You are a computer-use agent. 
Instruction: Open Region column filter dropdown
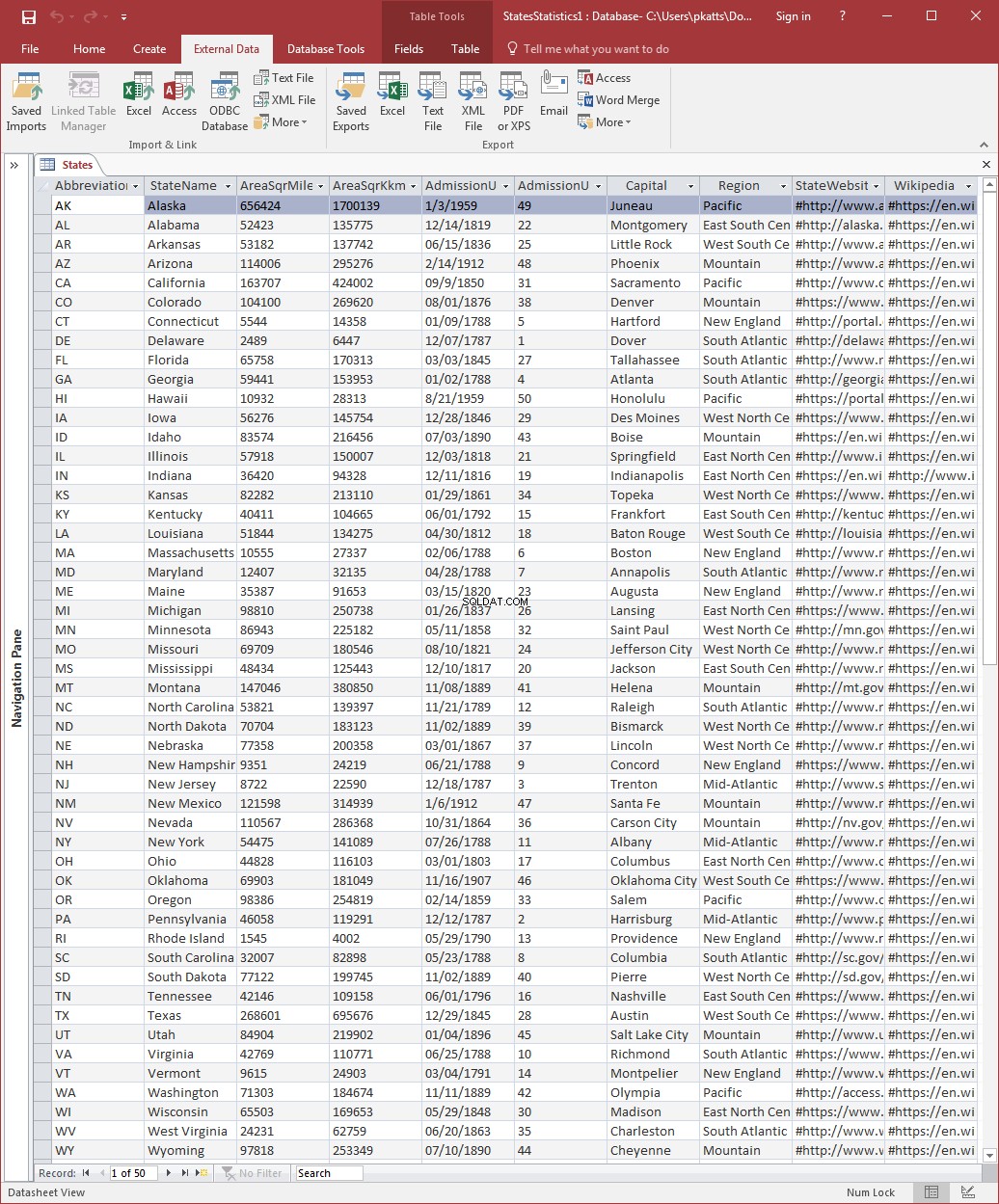pos(784,186)
